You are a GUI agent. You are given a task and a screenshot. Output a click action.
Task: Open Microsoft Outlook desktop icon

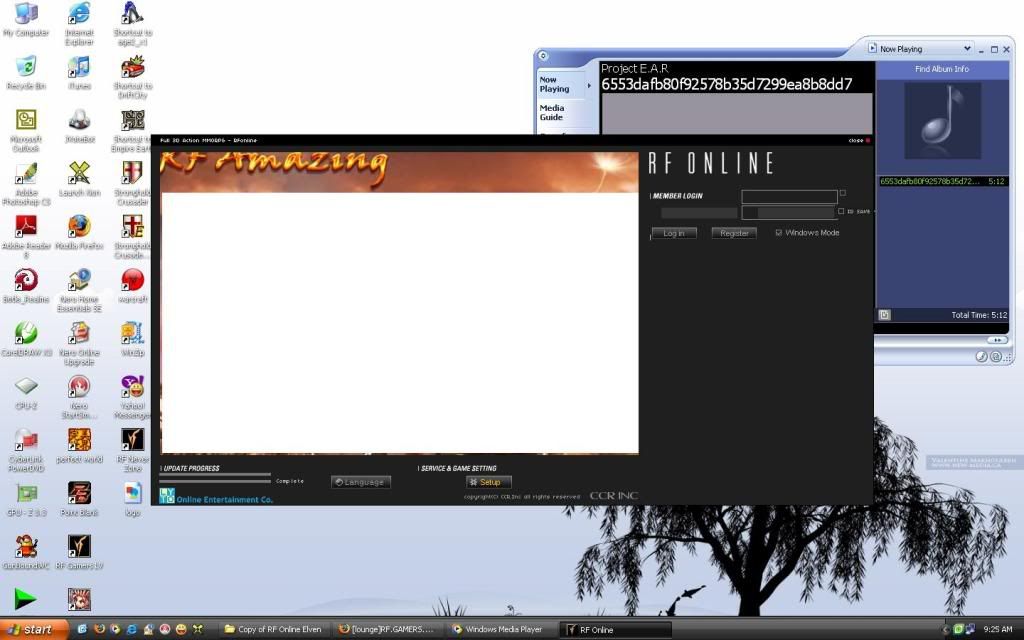(x=26, y=131)
